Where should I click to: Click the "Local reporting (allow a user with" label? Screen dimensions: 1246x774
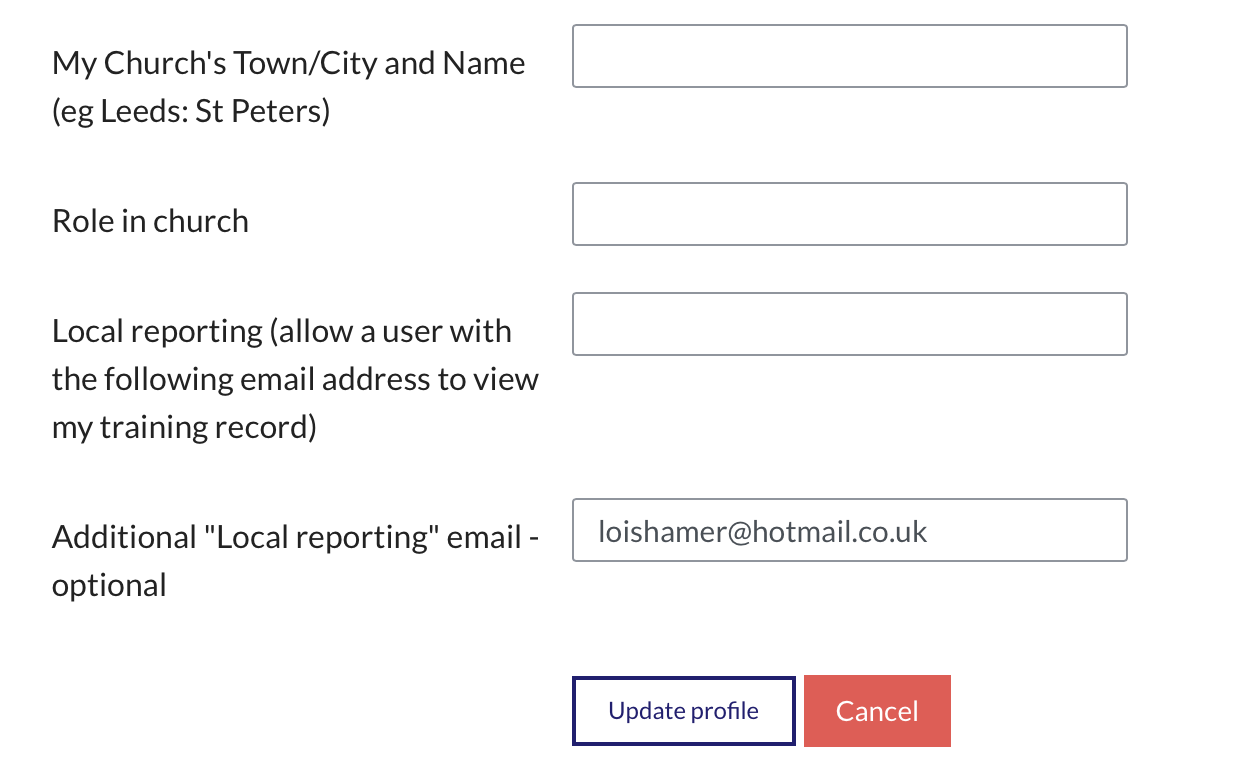coord(281,331)
